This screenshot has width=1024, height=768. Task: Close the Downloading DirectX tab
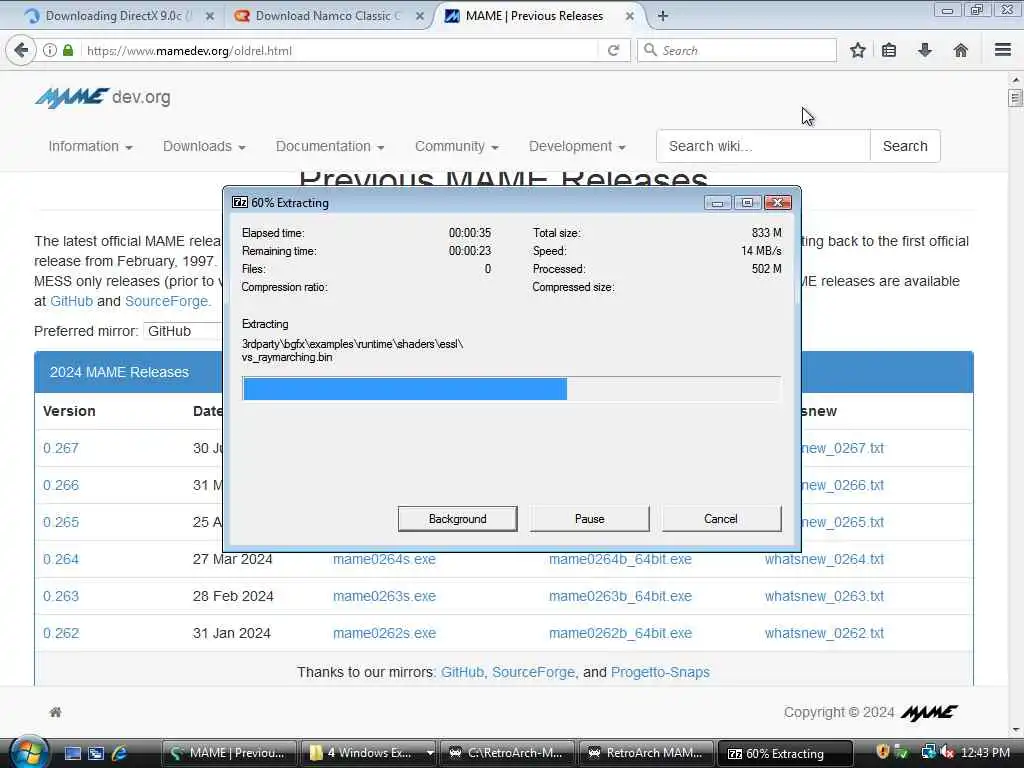pyautogui.click(x=210, y=16)
